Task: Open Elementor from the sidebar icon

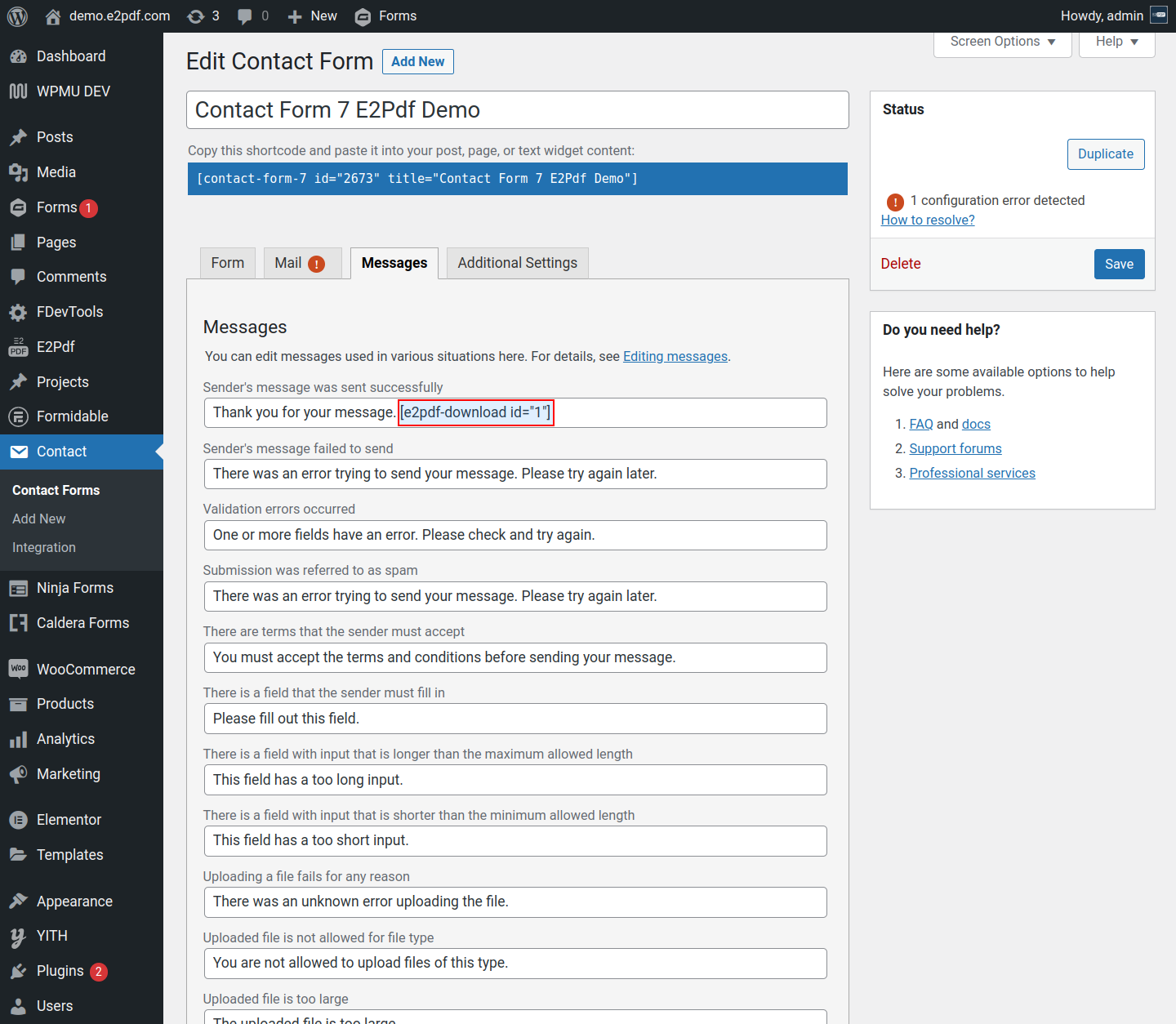Action: [x=18, y=820]
